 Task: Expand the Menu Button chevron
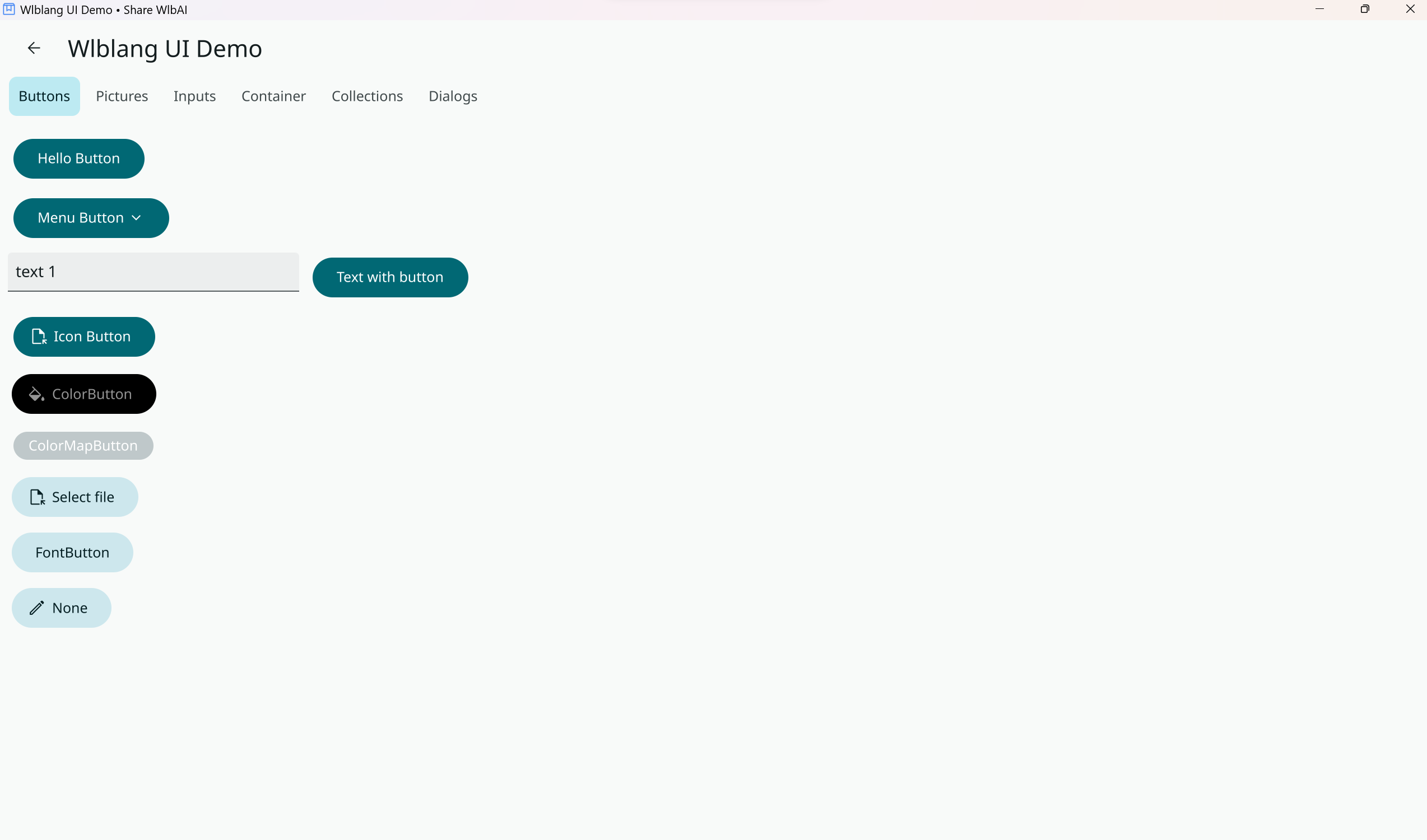point(137,218)
